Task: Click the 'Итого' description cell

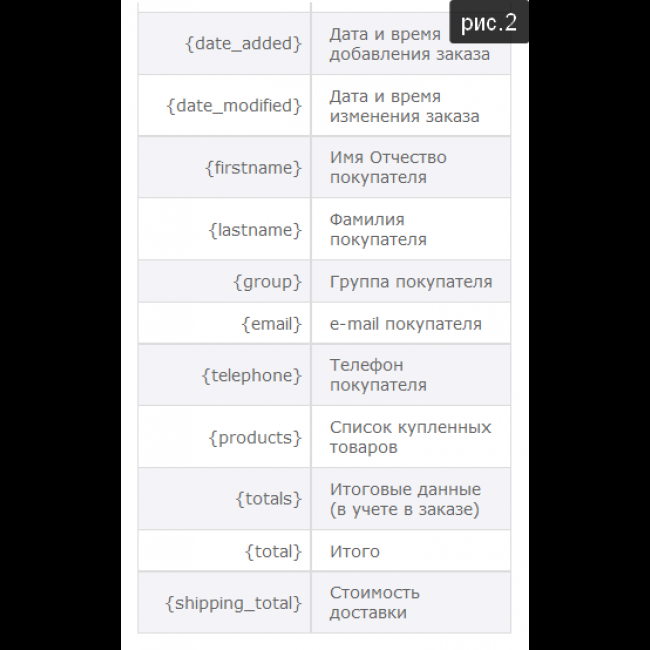Action: click(x=355, y=551)
